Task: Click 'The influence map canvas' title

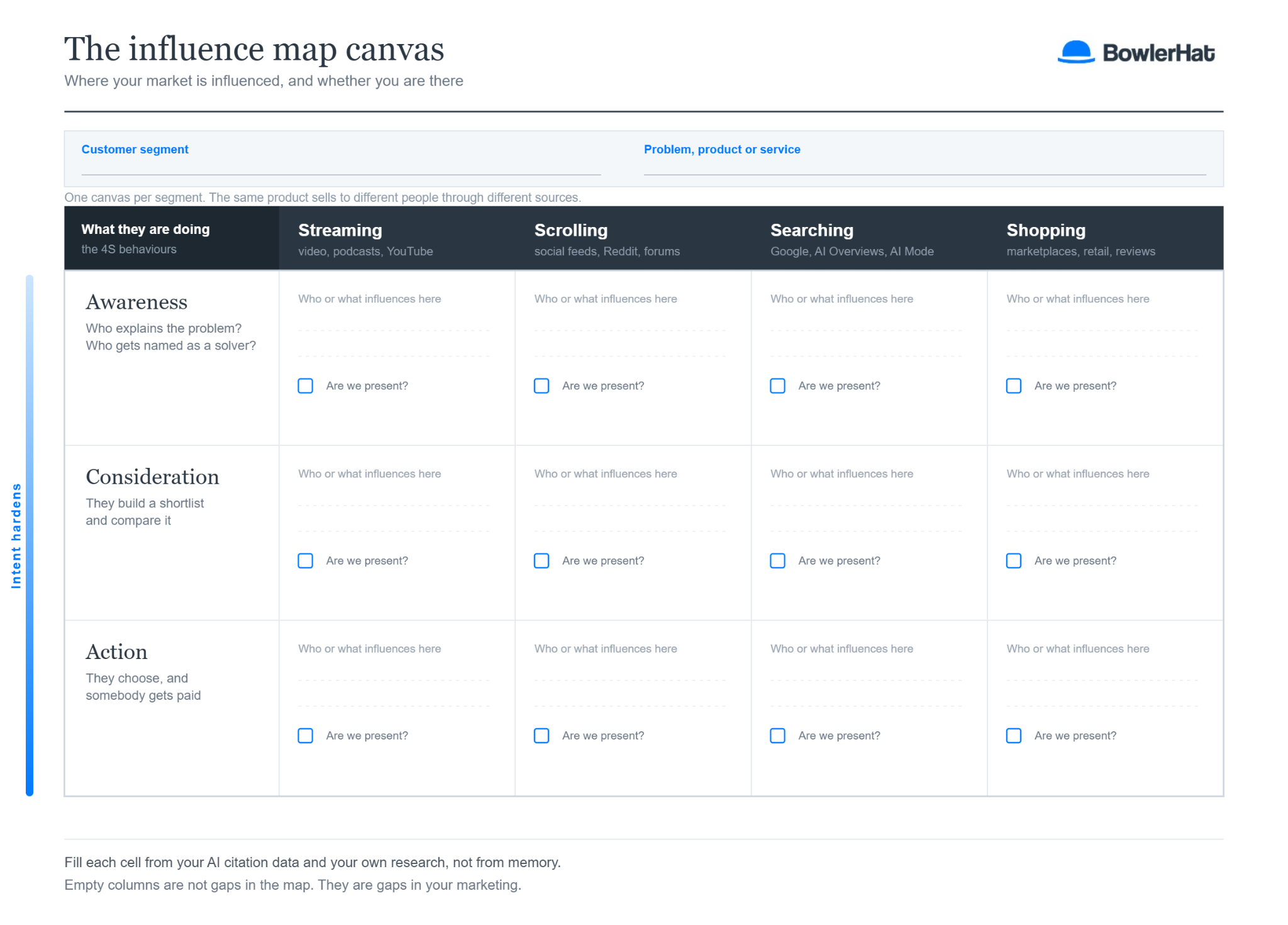Action: (x=254, y=49)
